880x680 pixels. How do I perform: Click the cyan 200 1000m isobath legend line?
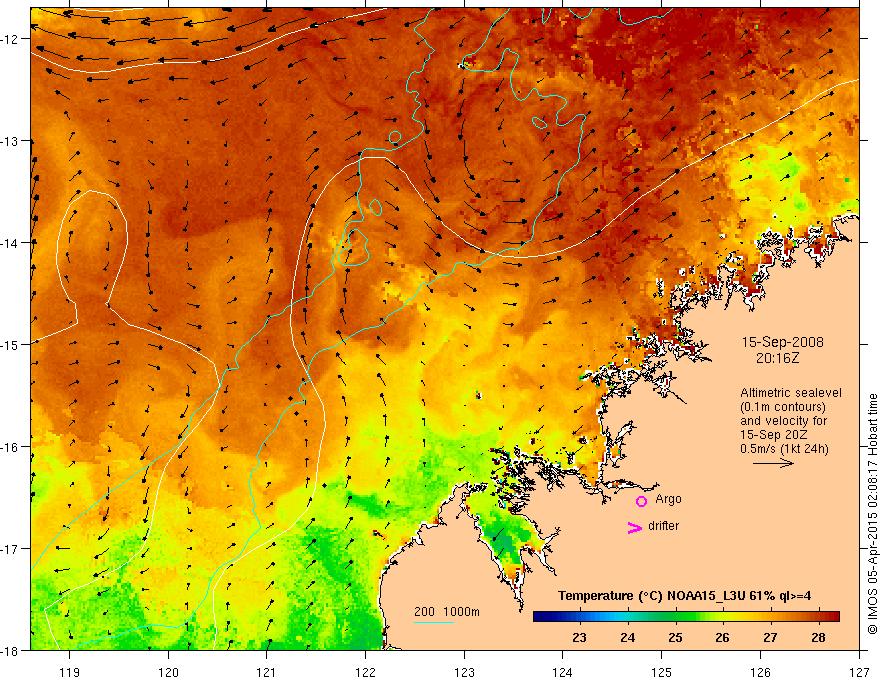434,623
